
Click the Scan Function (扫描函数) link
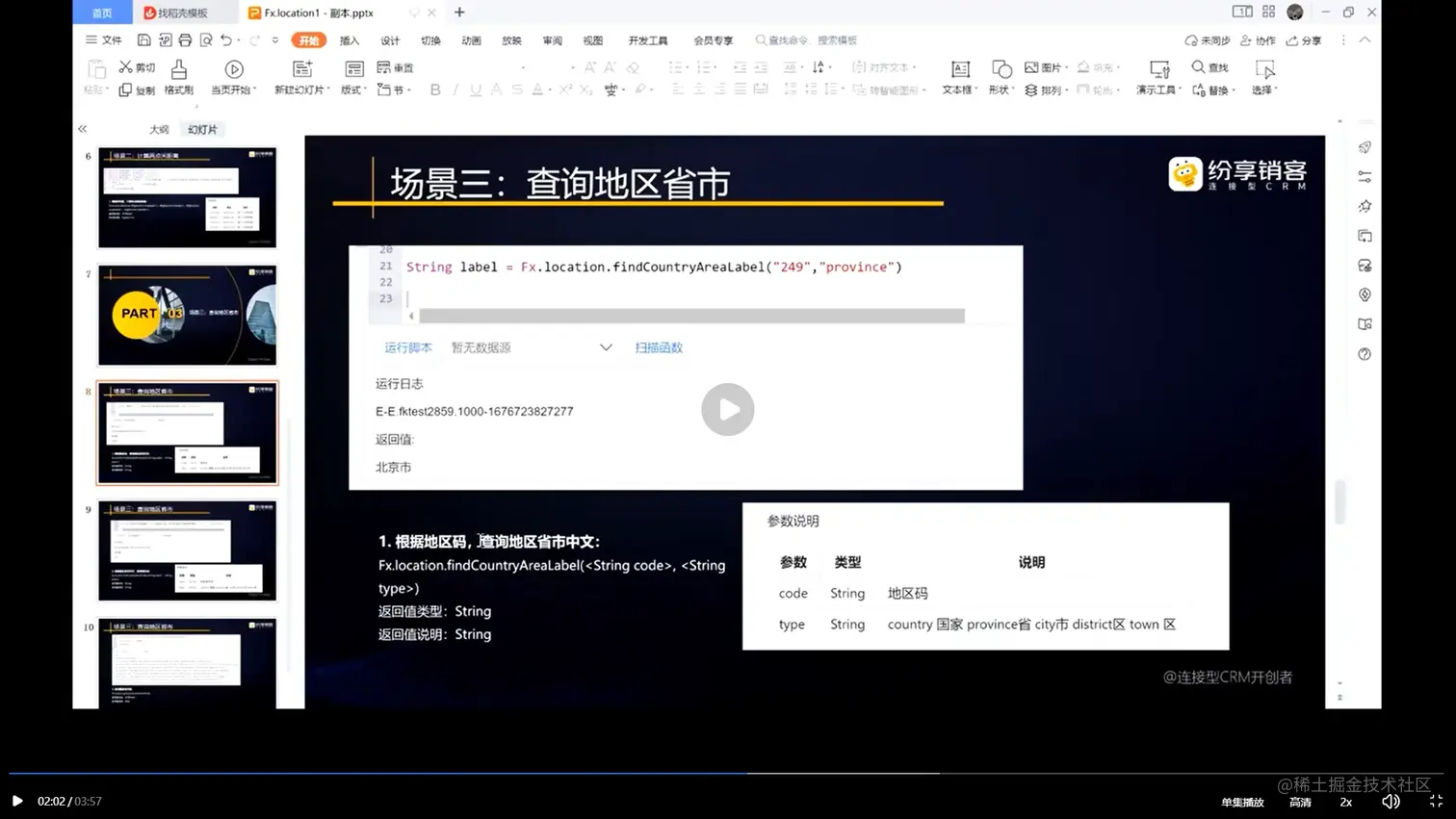pyautogui.click(x=659, y=347)
